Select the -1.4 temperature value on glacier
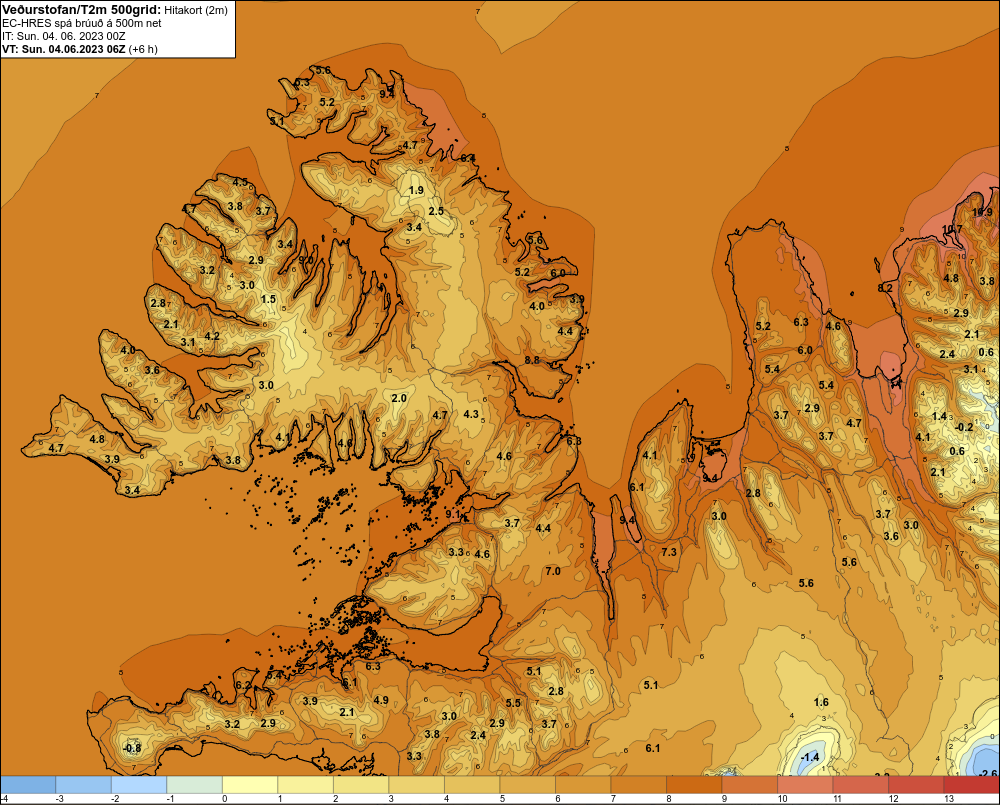The image size is (1000, 805). coord(809,757)
